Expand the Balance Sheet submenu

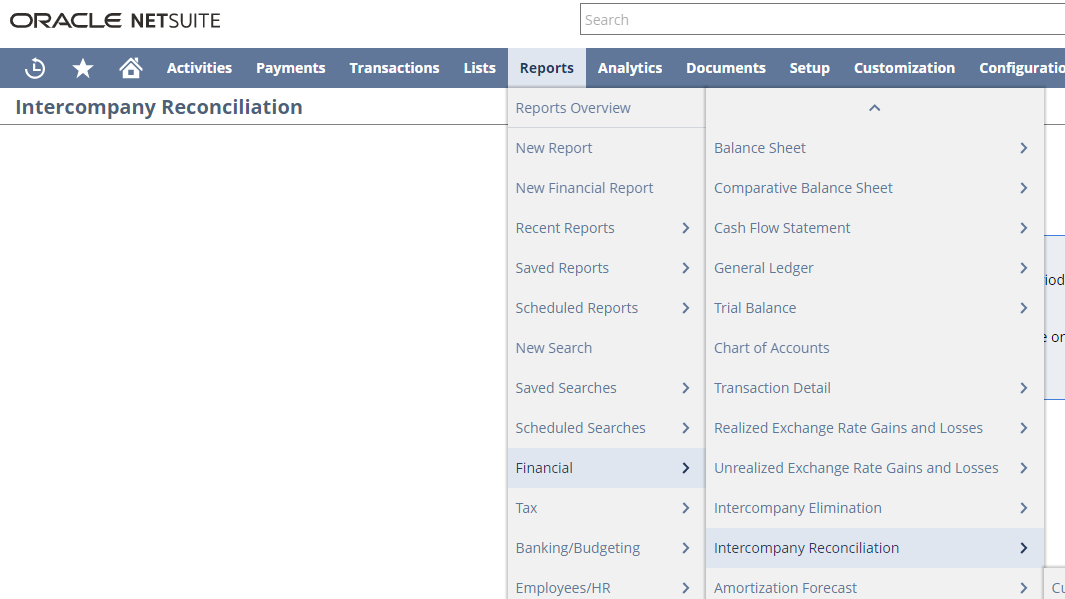1023,147
